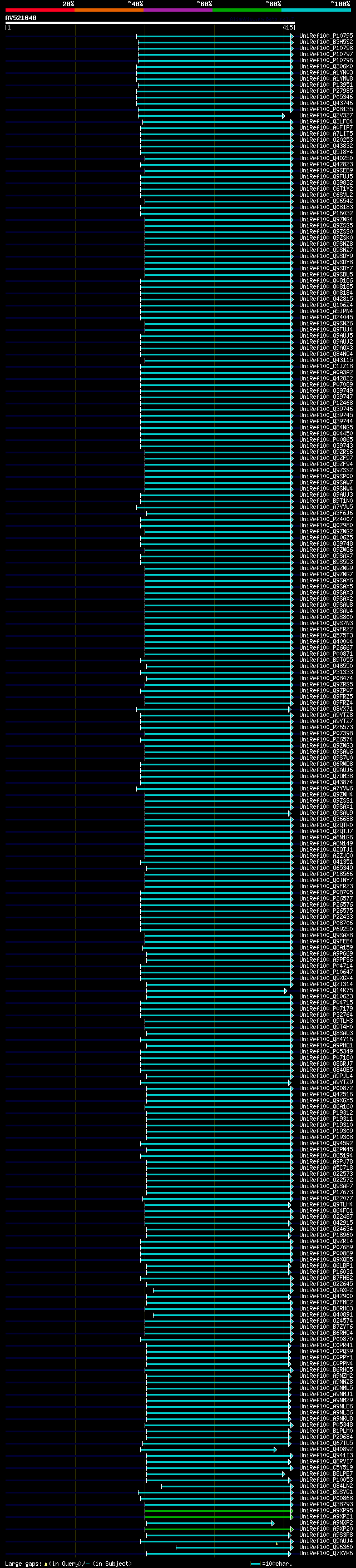Select hit label UniRef100_P10798
This screenshot has width=356, height=1568.
325,48
